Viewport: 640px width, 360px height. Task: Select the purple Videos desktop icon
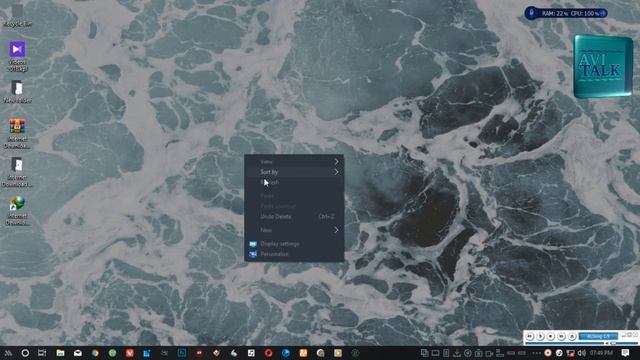[x=17, y=56]
